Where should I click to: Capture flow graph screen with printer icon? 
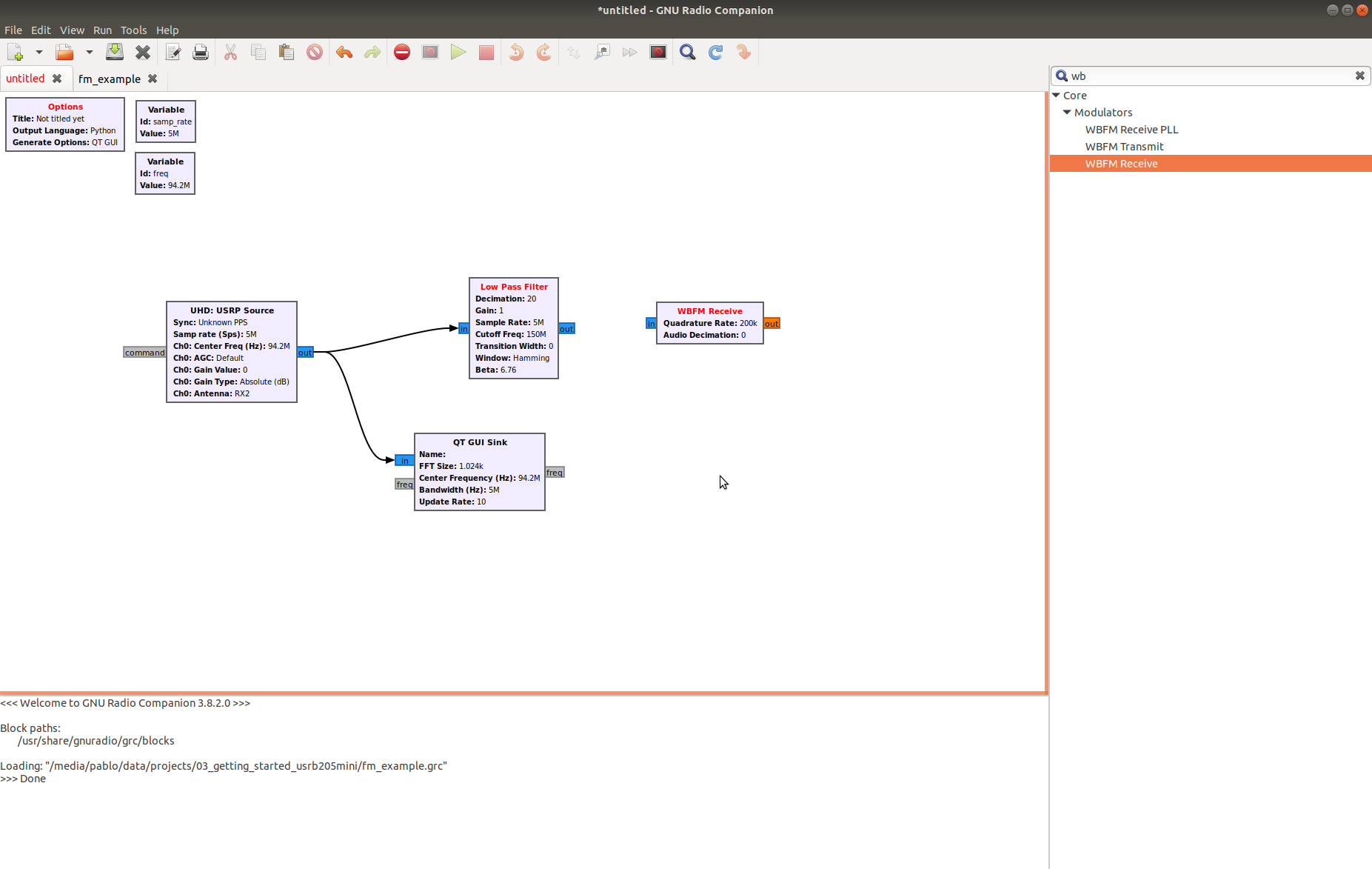201,53
